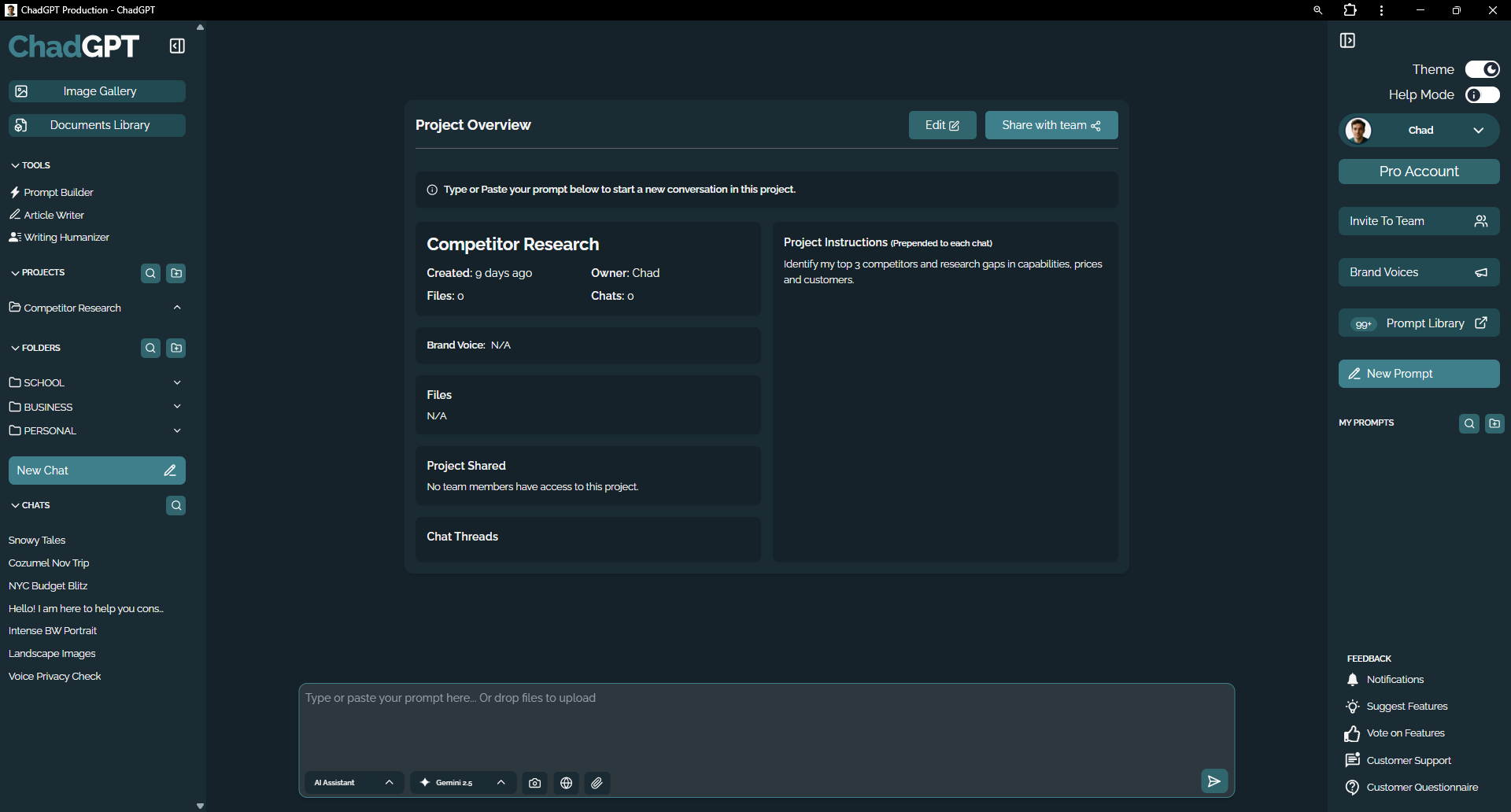The height and width of the screenshot is (812, 1511).
Task: Click the Share with team button
Action: coord(1051,124)
